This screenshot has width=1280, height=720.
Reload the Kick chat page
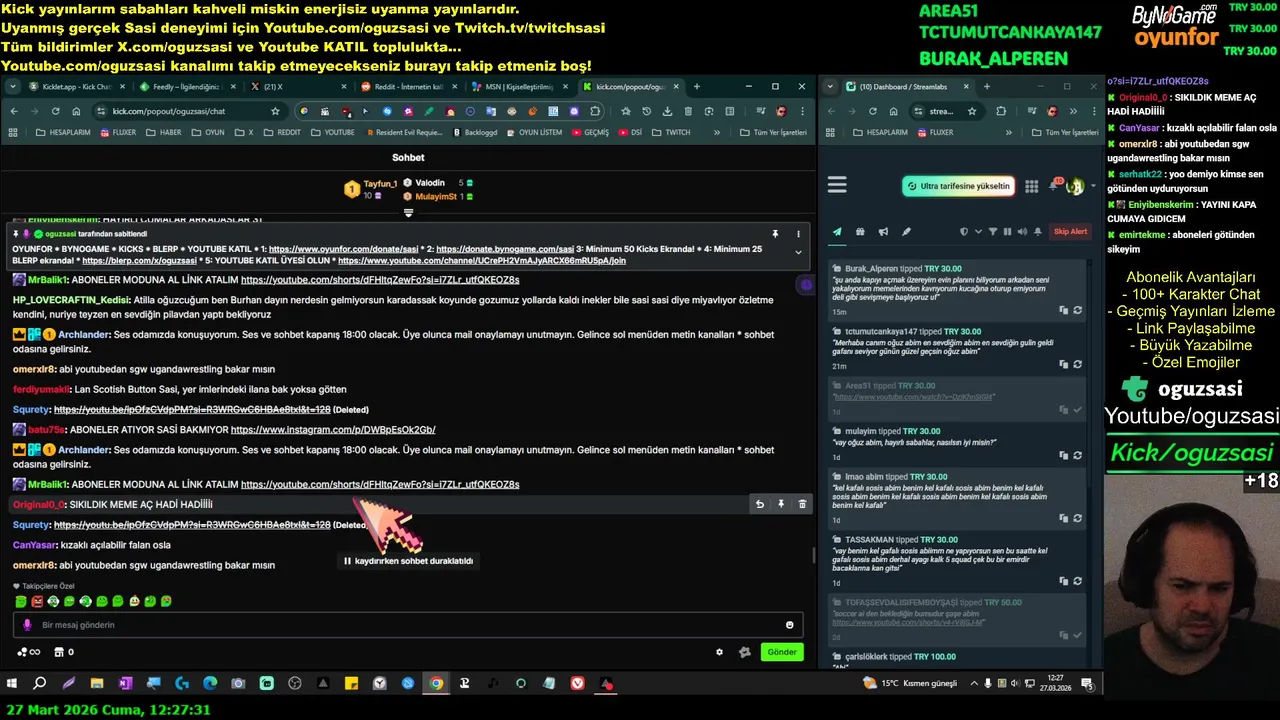tap(54, 111)
